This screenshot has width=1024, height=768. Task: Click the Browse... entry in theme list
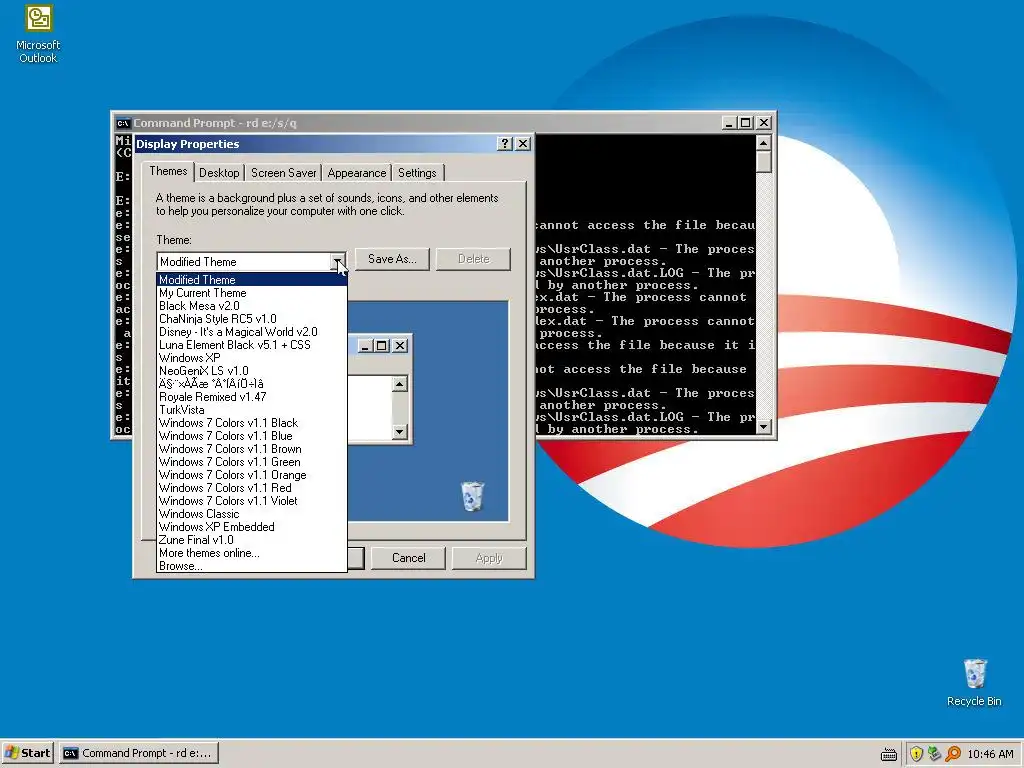[x=251, y=566]
